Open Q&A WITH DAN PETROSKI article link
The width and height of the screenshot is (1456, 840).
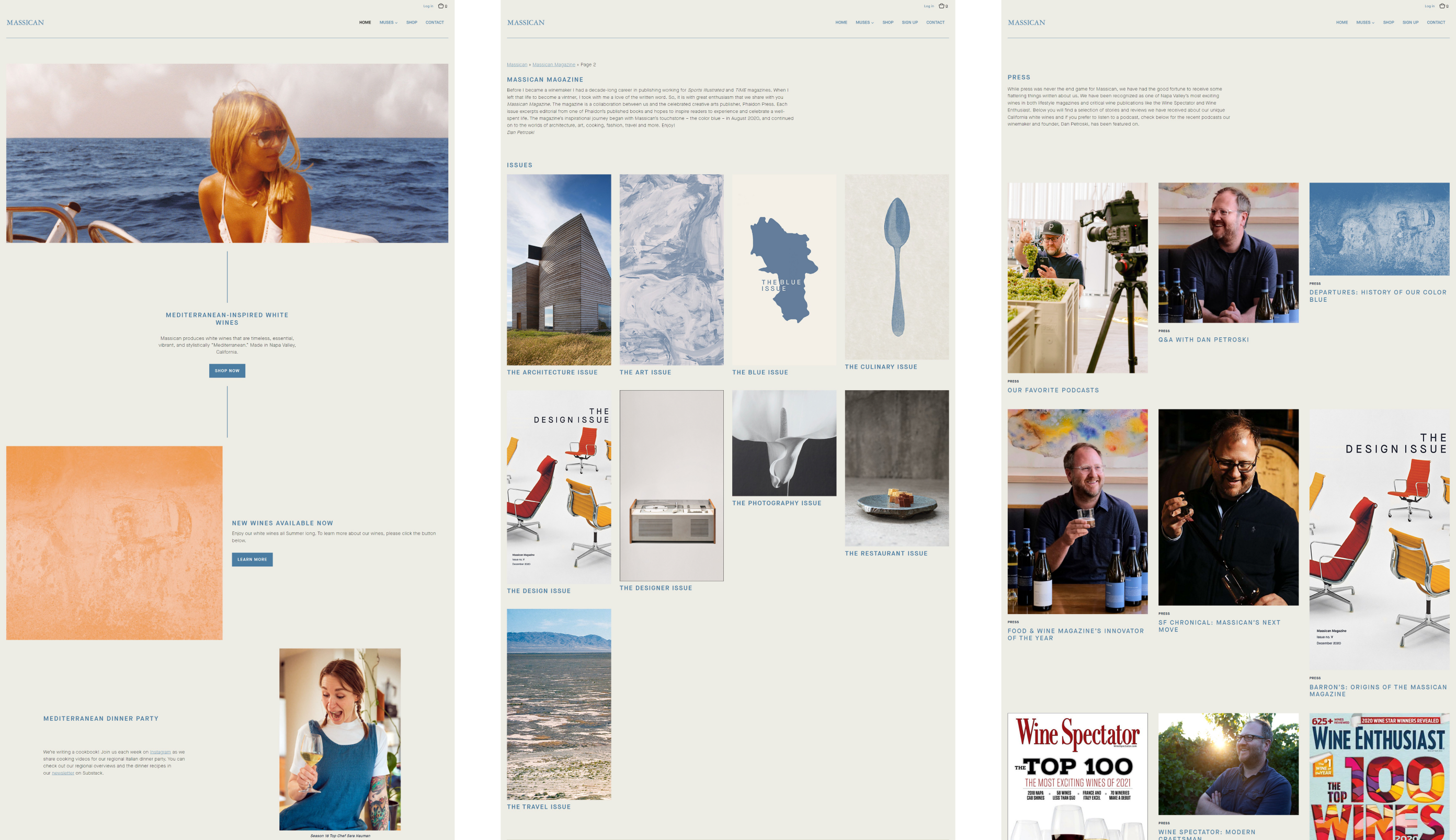[1204, 340]
